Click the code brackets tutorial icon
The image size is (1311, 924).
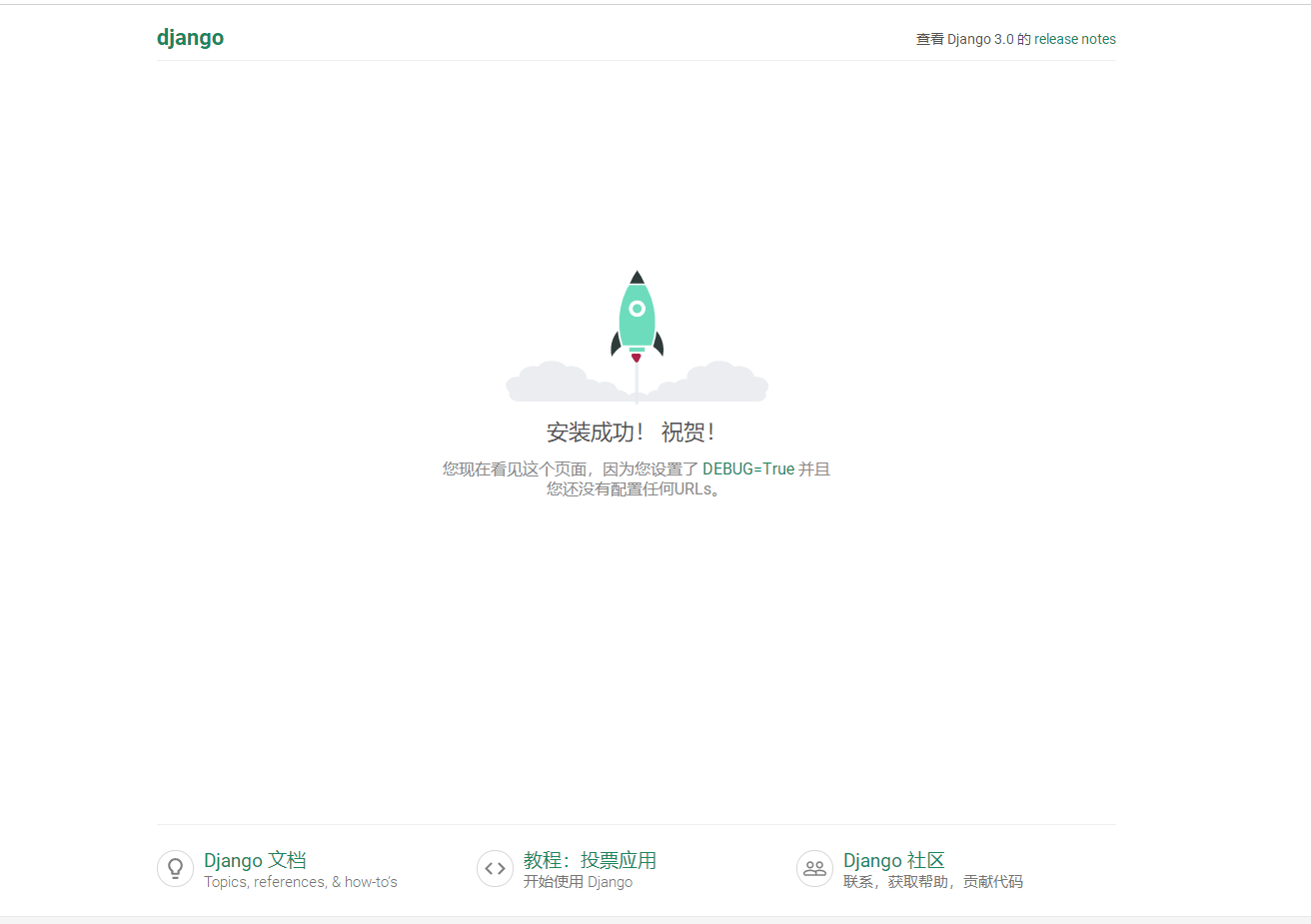[495, 869]
